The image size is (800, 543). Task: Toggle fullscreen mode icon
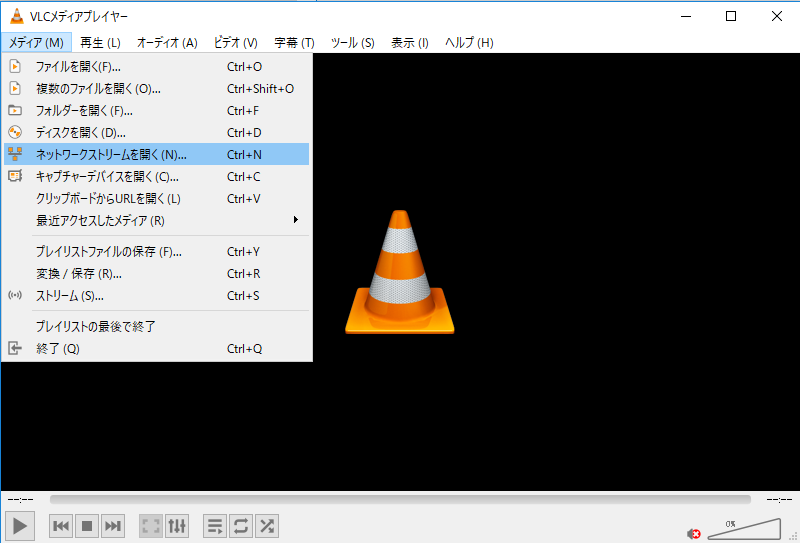click(151, 526)
